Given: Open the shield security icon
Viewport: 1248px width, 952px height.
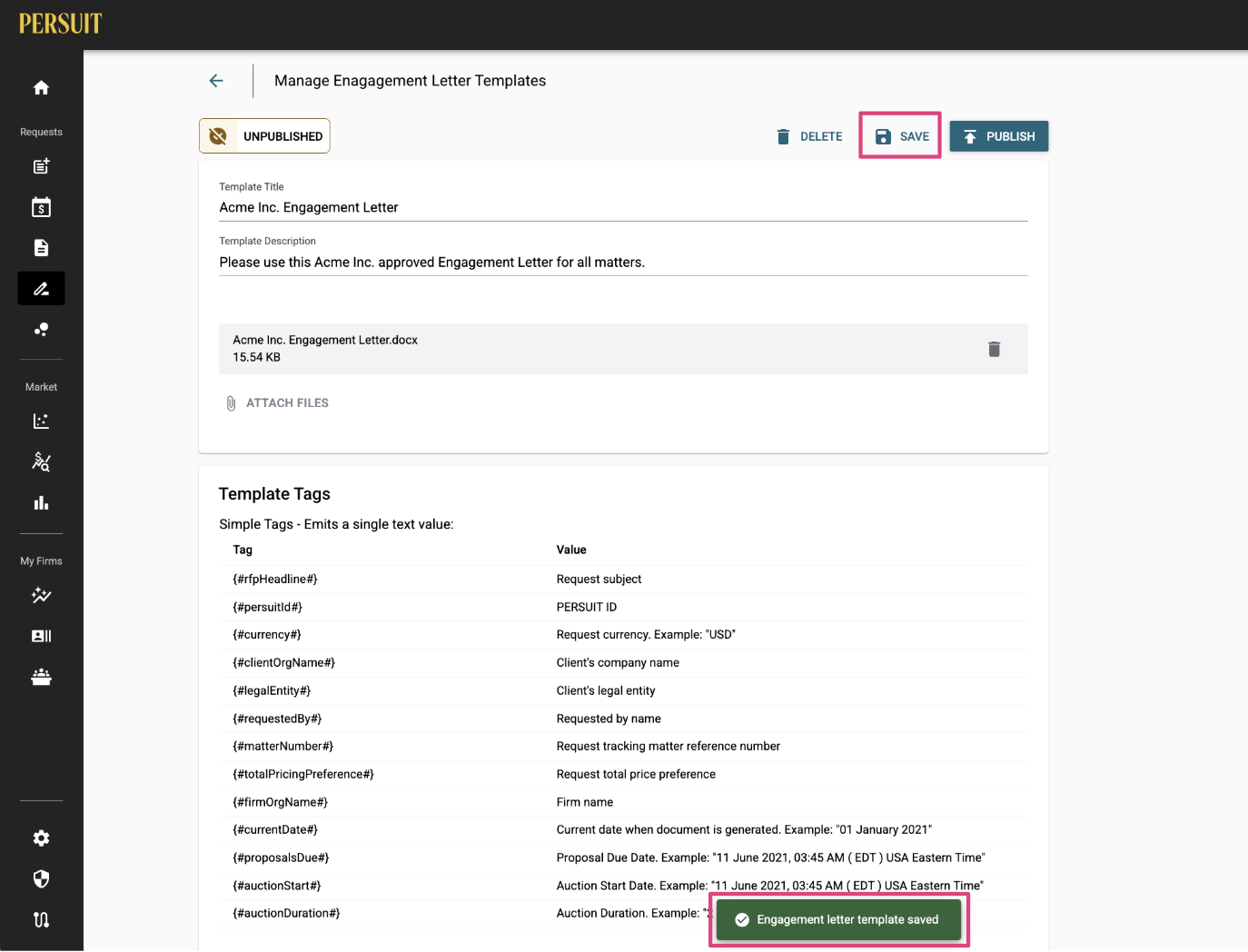Looking at the screenshot, I should tap(41, 879).
